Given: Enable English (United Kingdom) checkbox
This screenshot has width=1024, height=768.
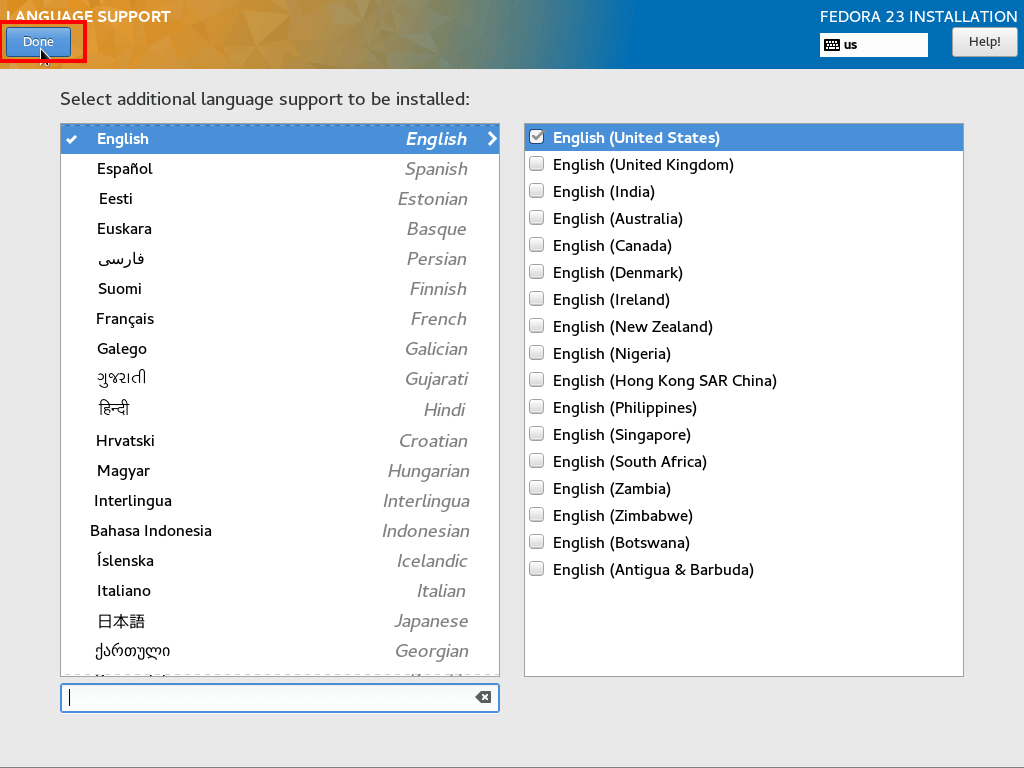Looking at the screenshot, I should (x=537, y=164).
